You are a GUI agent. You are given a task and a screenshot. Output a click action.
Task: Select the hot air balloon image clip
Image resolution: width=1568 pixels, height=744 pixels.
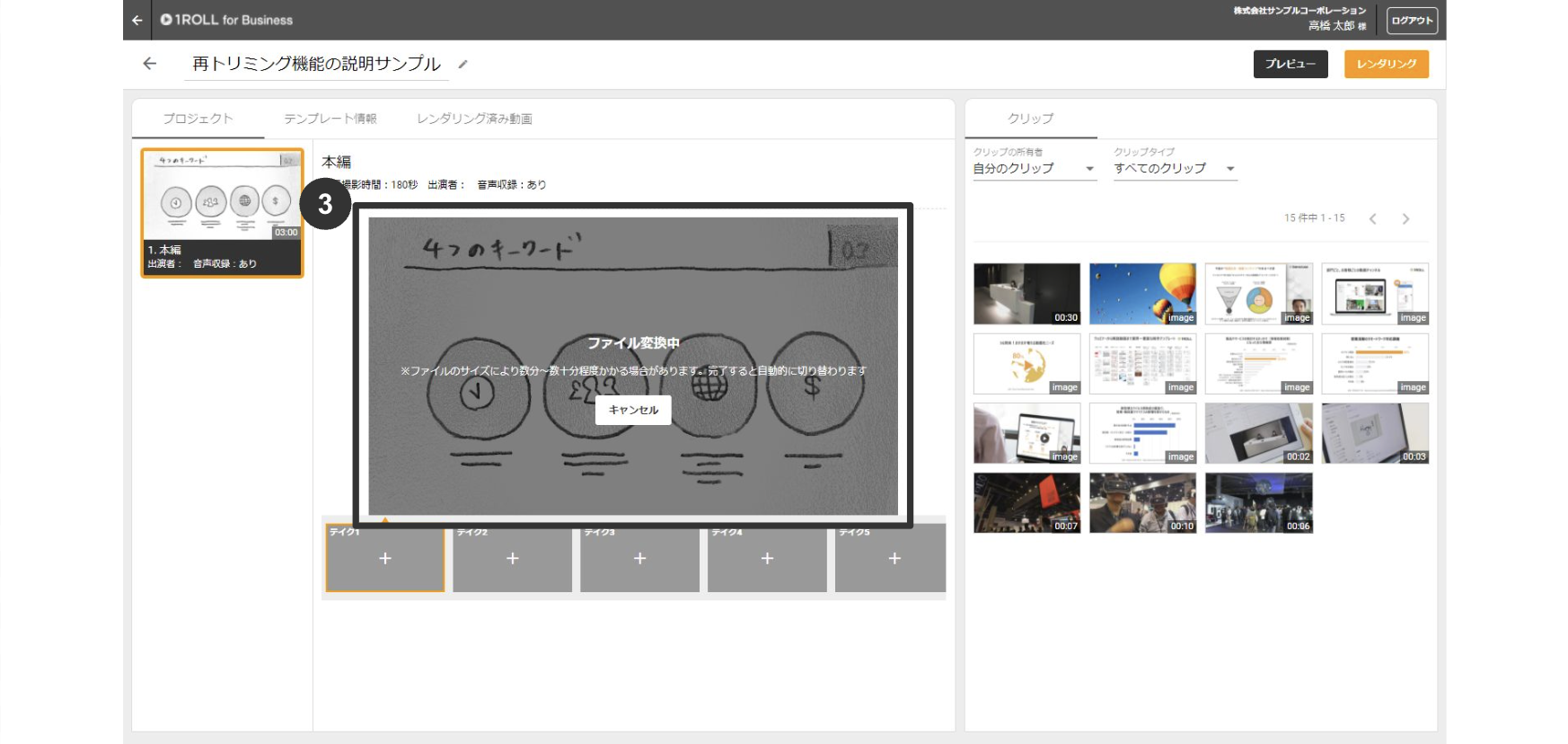click(1142, 294)
